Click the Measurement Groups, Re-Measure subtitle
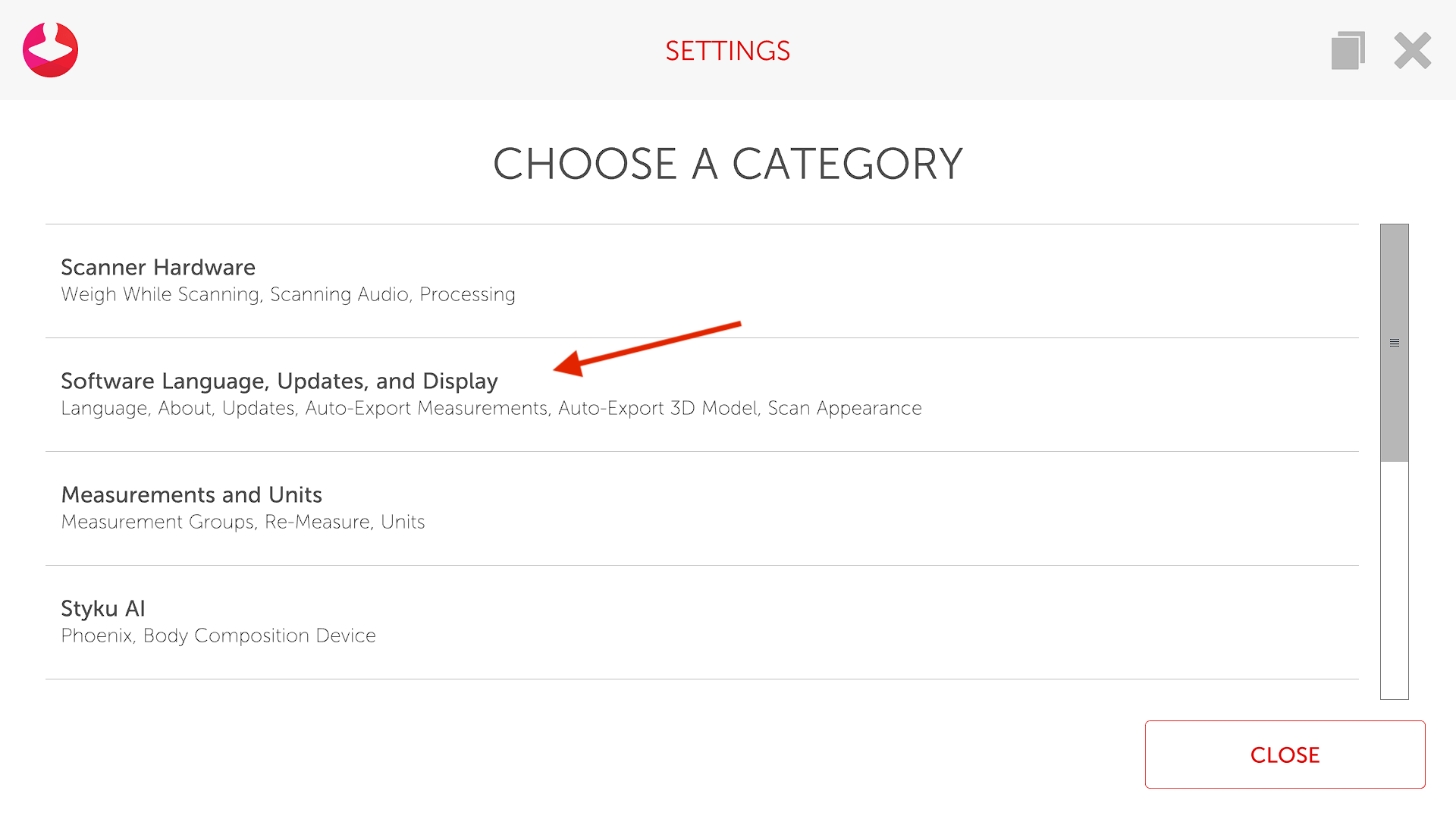1456x819 pixels. click(x=216, y=522)
